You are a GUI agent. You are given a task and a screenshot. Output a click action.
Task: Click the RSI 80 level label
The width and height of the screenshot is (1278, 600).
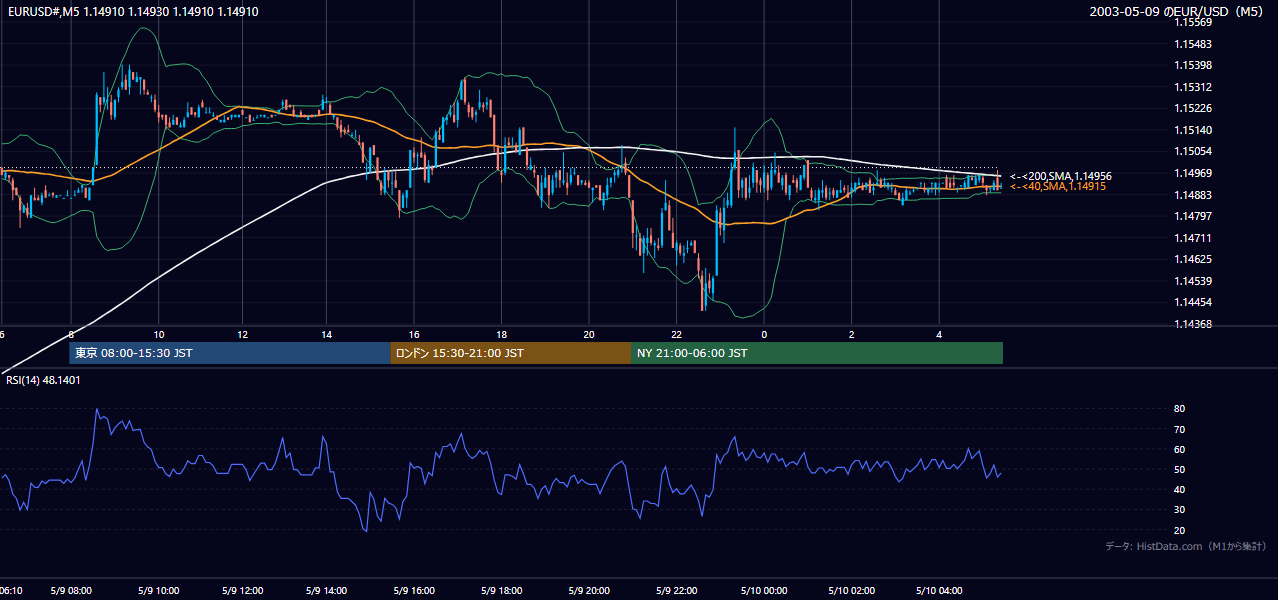click(x=1179, y=409)
